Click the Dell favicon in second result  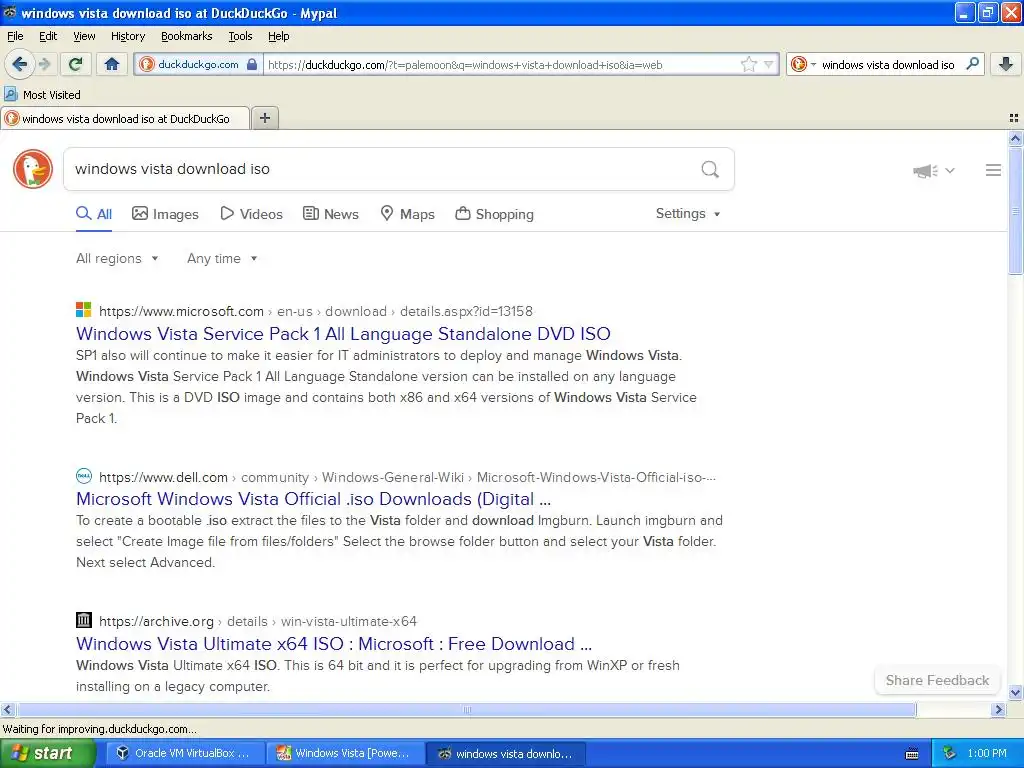click(x=84, y=475)
